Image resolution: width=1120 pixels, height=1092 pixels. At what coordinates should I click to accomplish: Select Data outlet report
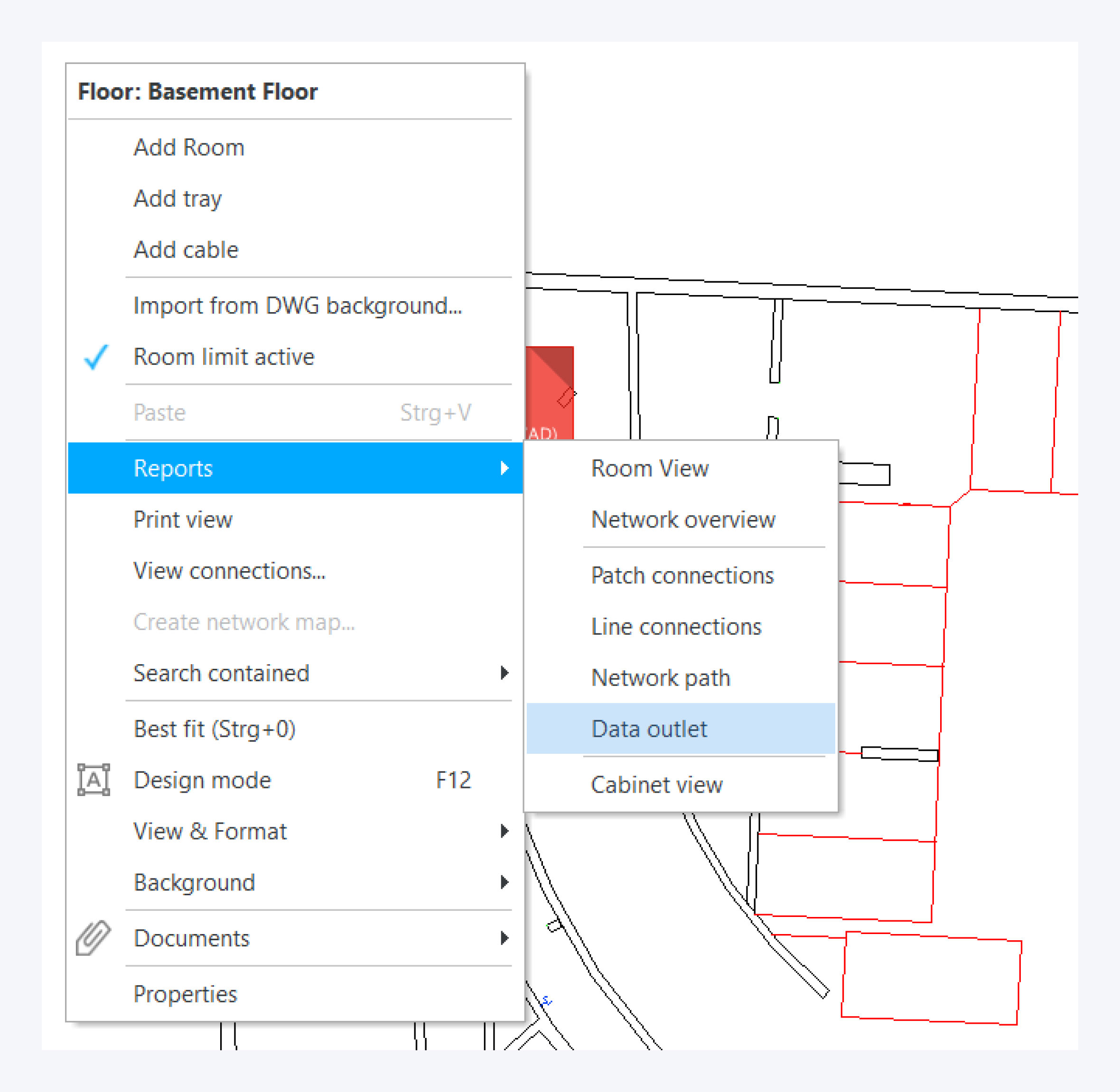coord(649,728)
